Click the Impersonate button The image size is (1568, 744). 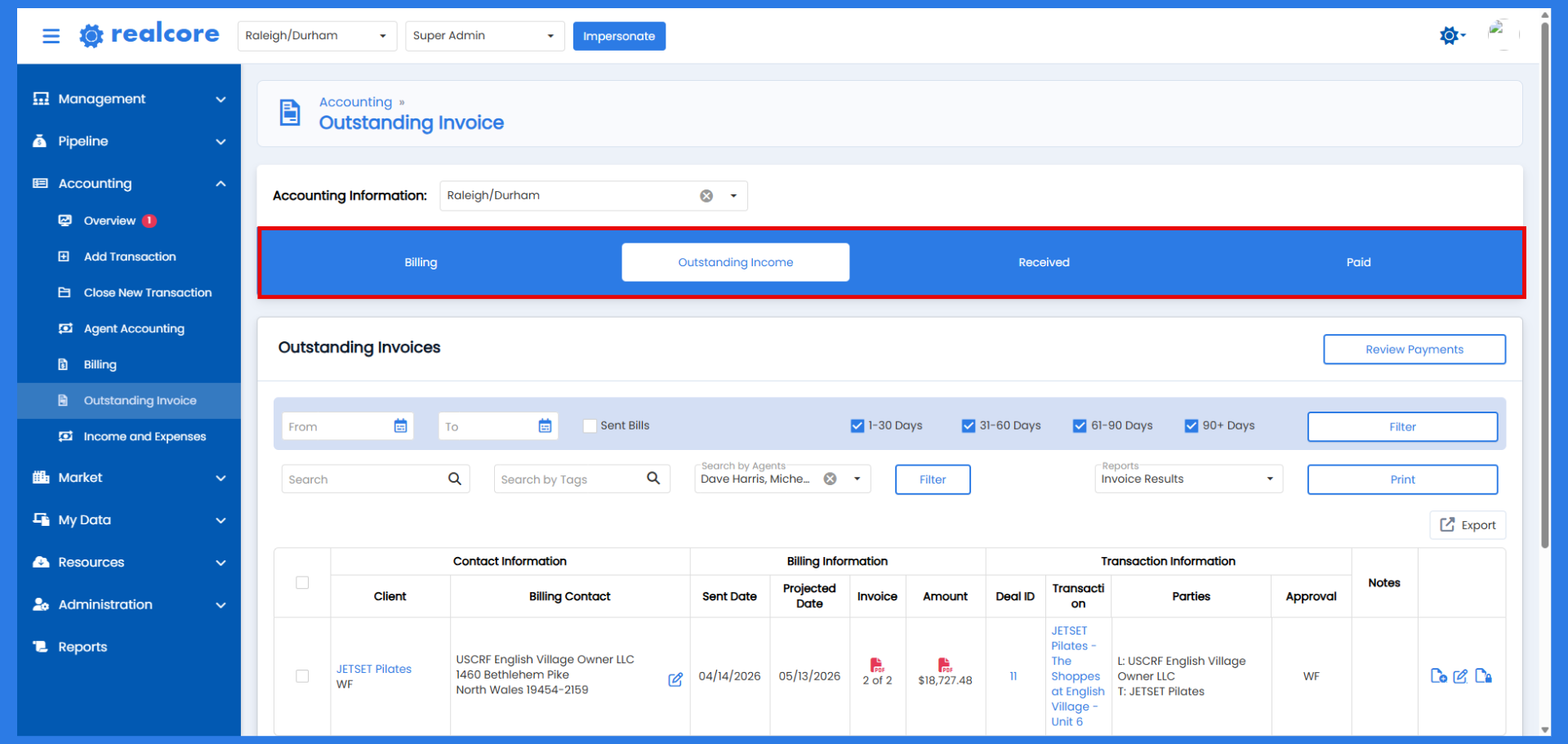click(619, 36)
